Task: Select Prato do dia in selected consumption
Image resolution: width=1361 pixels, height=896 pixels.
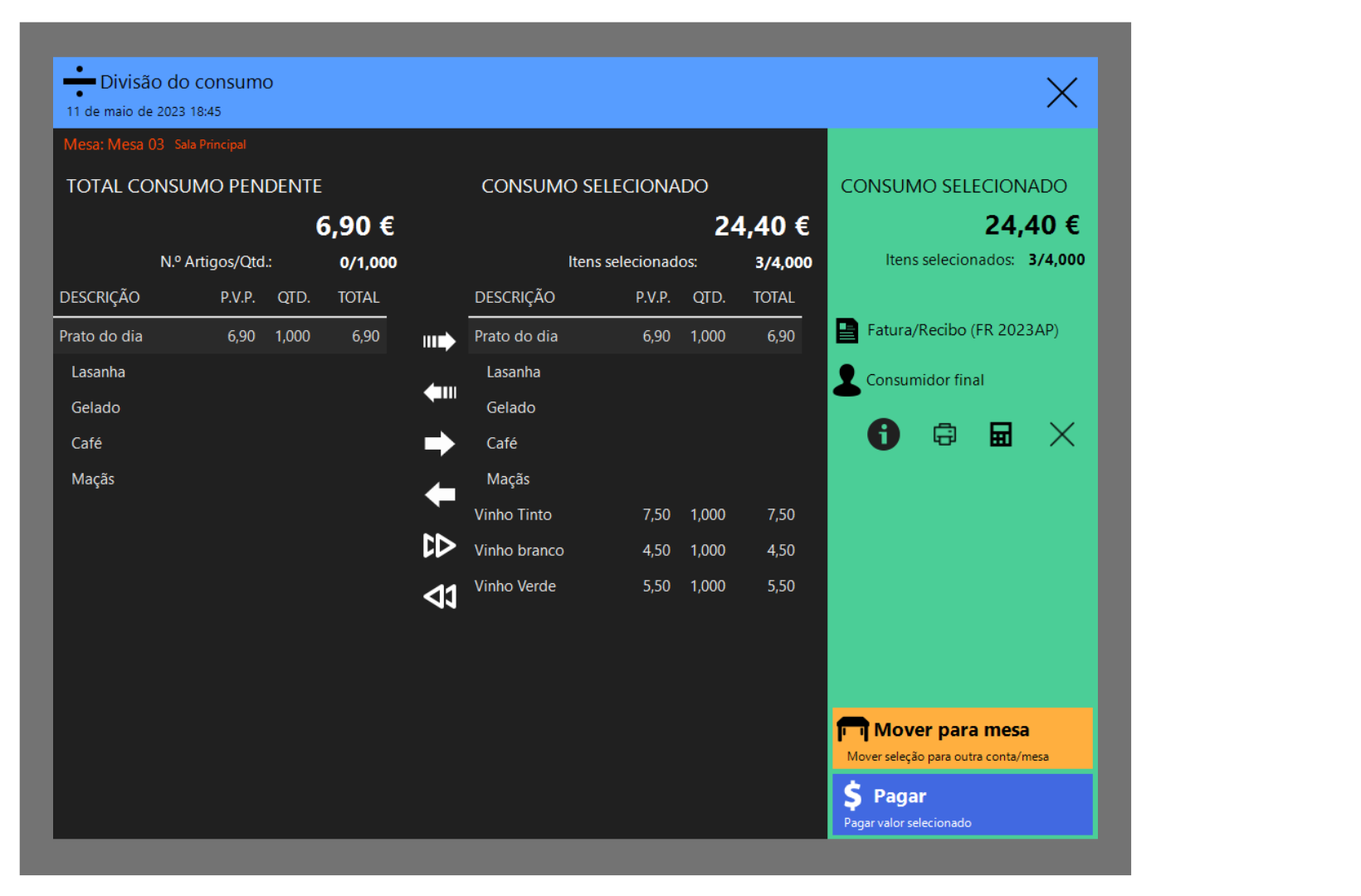Action: [634, 336]
